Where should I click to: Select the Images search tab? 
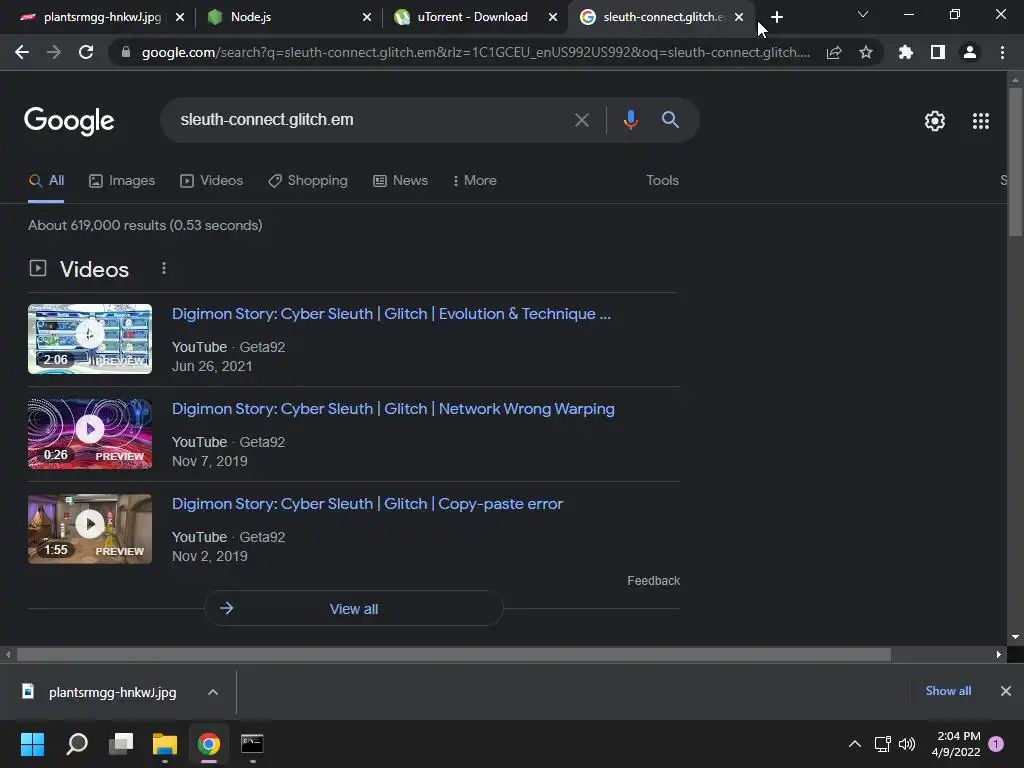pyautogui.click(x=122, y=180)
